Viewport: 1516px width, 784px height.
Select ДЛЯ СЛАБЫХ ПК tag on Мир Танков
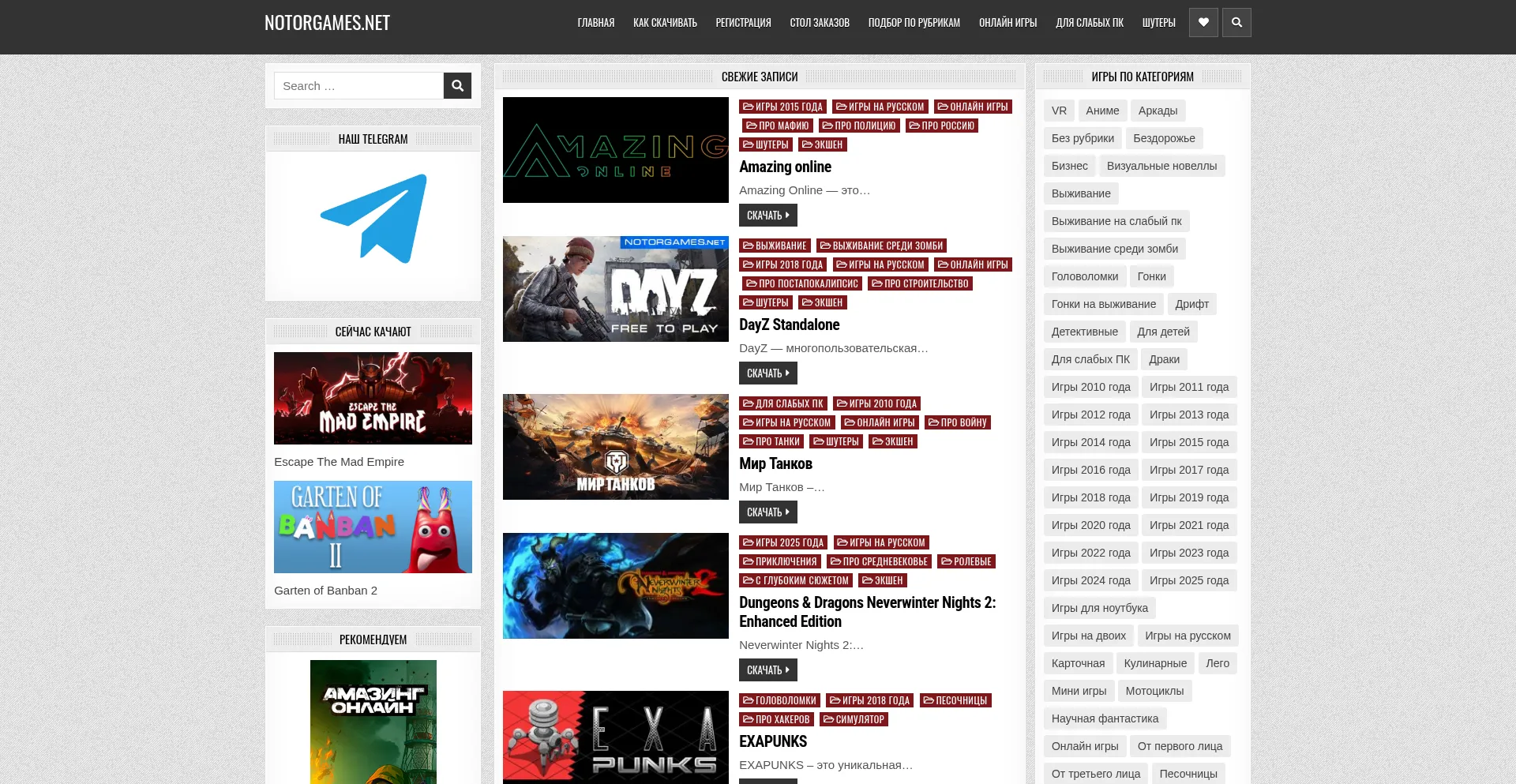point(782,403)
